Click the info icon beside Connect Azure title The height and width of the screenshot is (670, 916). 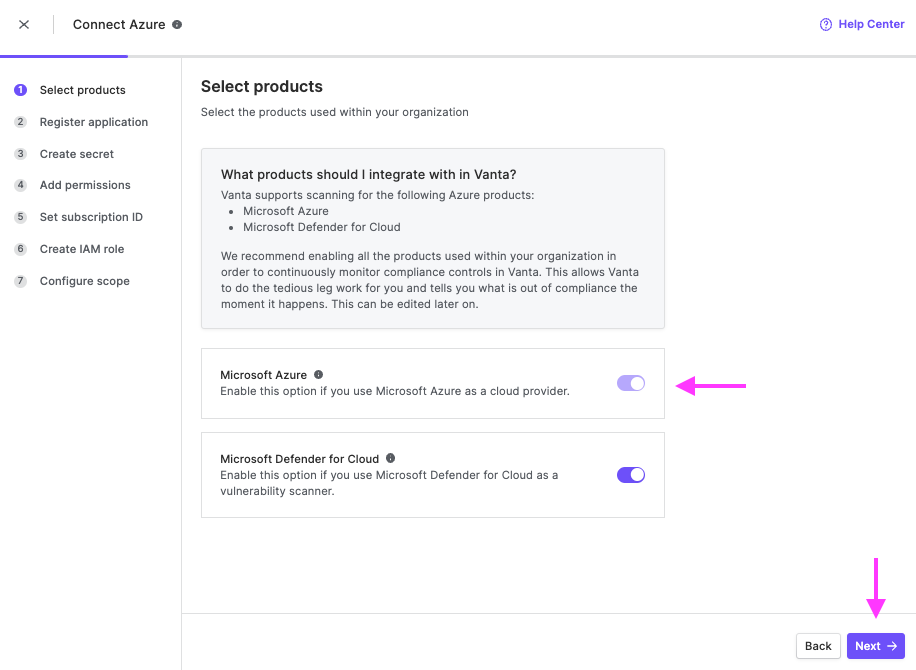177,25
